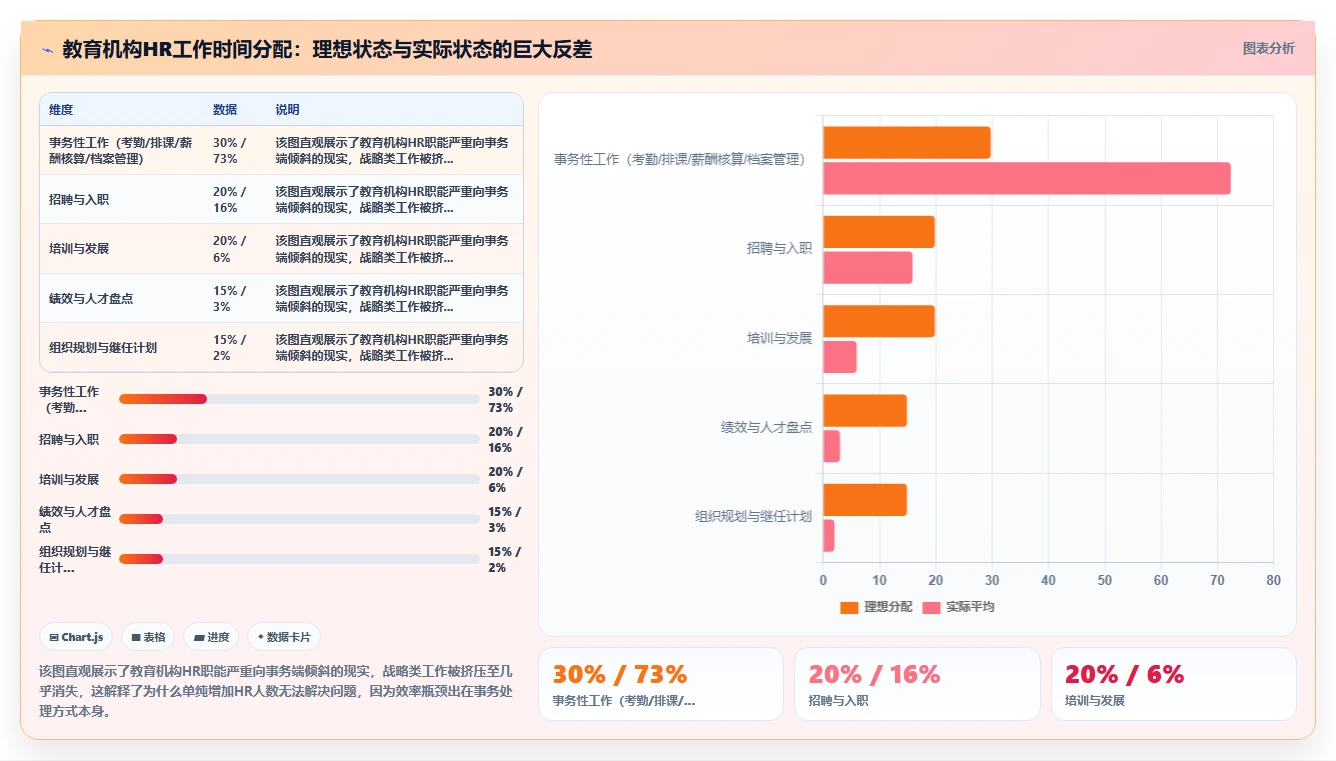Click the orange 理想分配 bar for 招聘与入职

[x=879, y=232]
